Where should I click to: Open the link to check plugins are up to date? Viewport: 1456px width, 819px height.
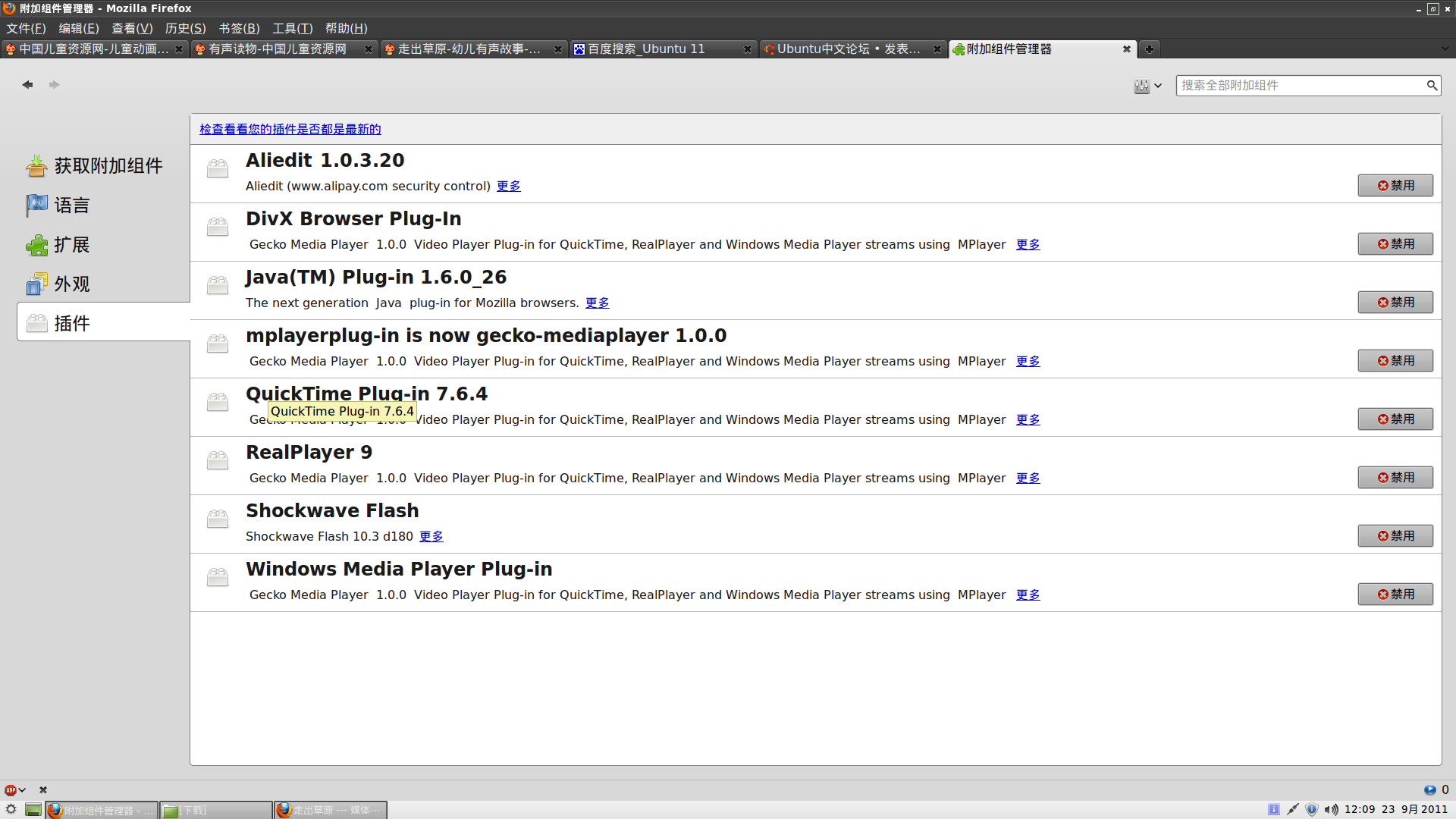click(x=290, y=129)
